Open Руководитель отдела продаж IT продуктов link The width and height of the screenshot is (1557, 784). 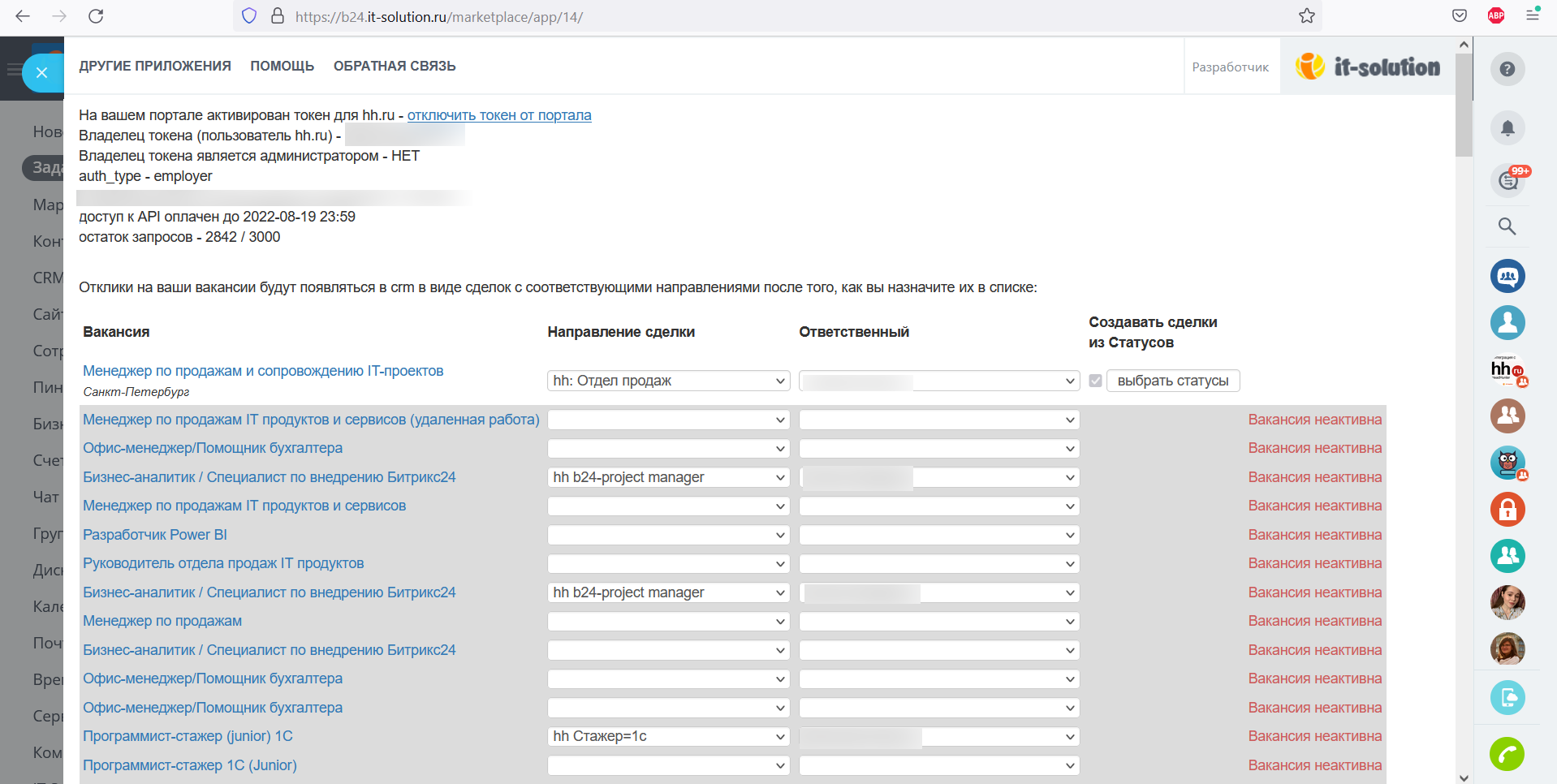pos(223,563)
